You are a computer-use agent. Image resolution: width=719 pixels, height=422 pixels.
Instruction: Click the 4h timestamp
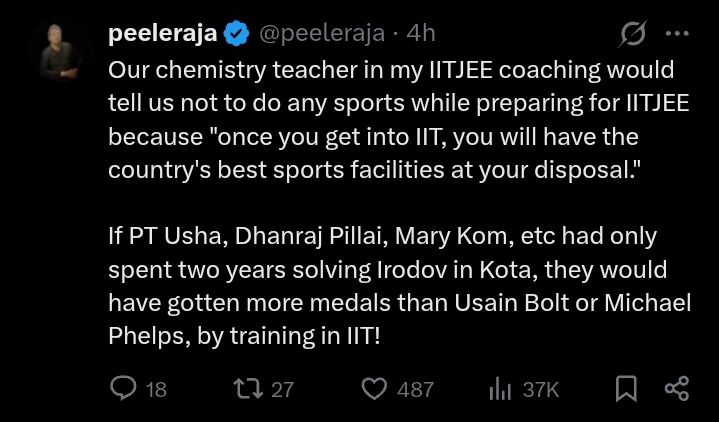point(422,34)
